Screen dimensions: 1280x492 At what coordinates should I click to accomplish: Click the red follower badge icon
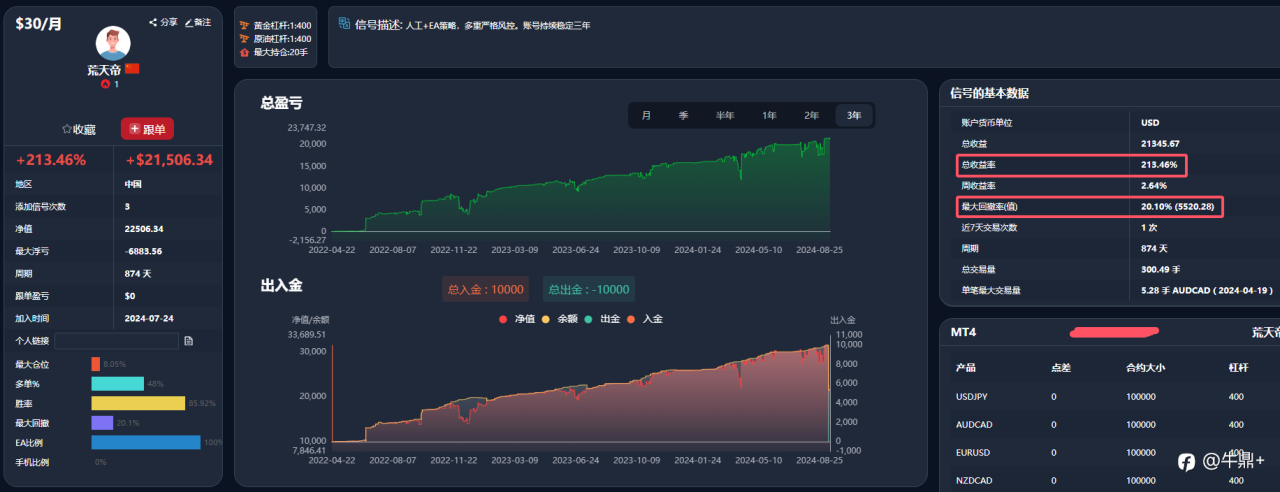105,84
